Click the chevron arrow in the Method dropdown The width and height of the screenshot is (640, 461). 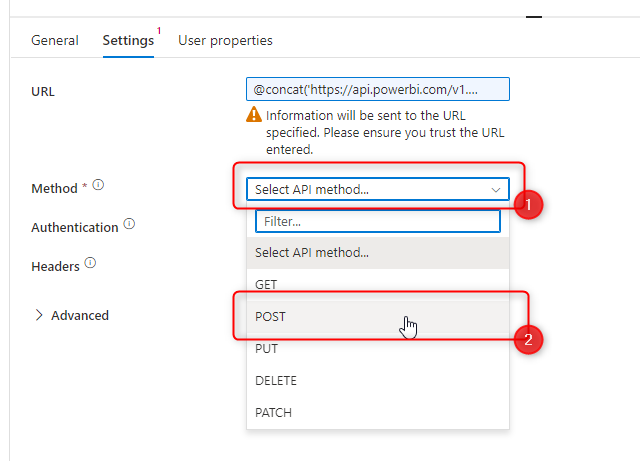pos(496,189)
